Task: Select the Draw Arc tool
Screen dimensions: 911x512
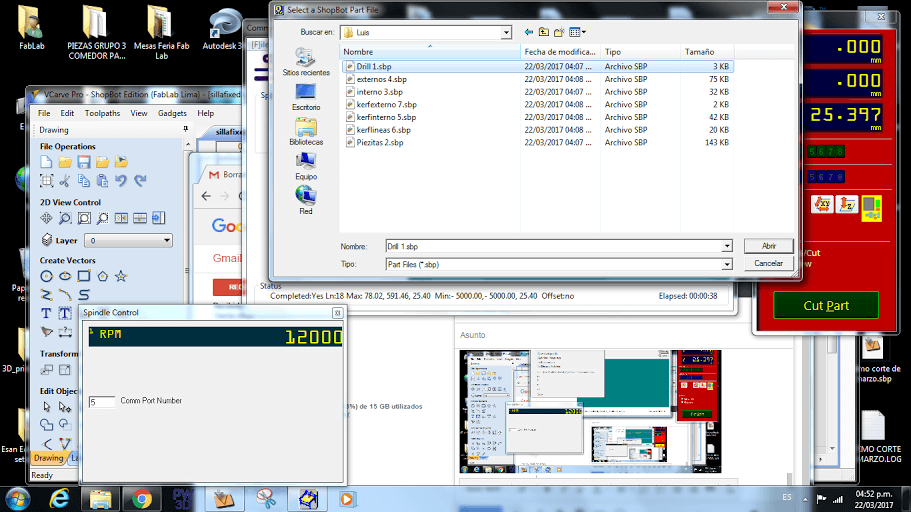Action: tap(65, 295)
